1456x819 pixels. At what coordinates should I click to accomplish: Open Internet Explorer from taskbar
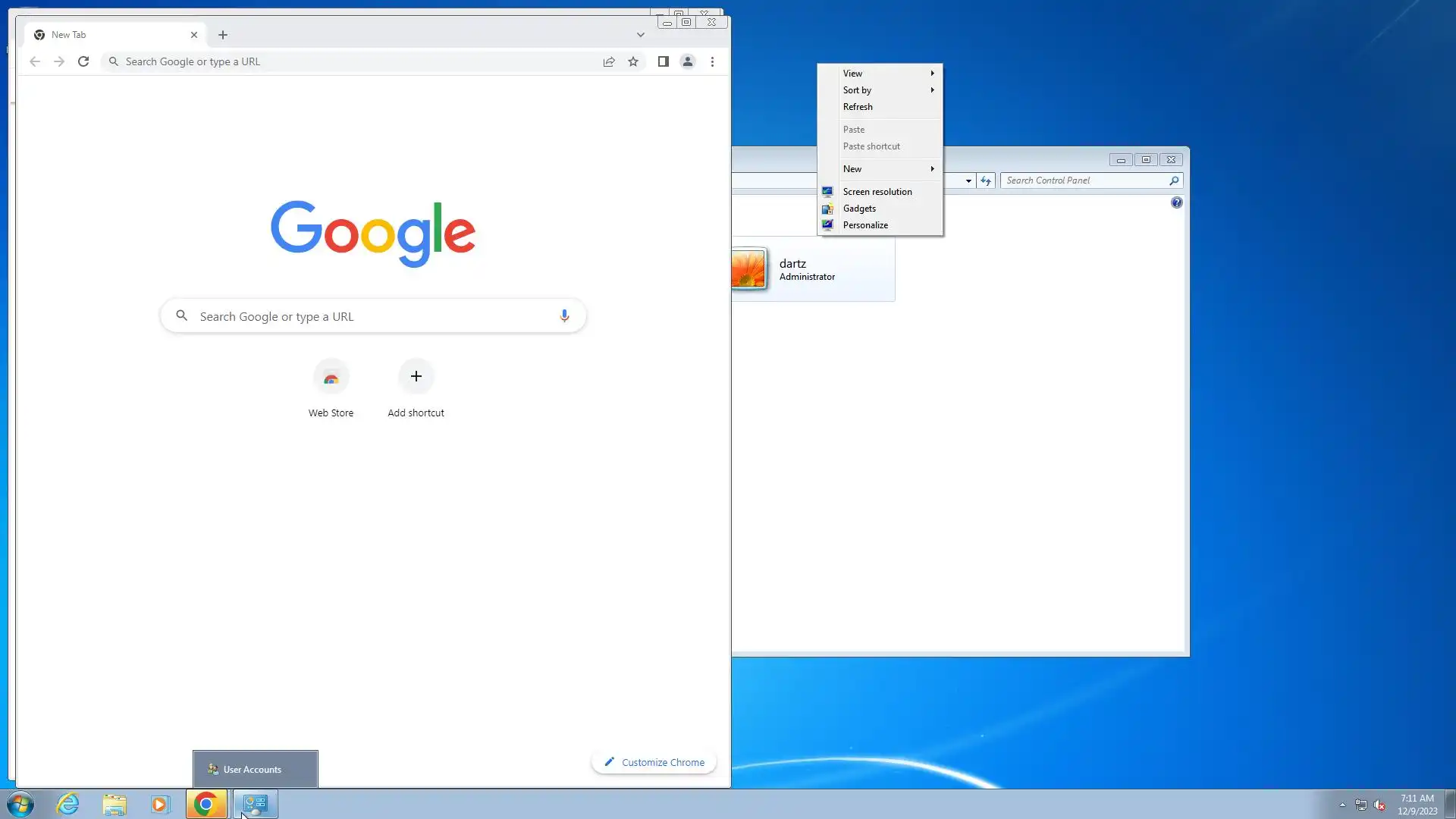point(67,804)
